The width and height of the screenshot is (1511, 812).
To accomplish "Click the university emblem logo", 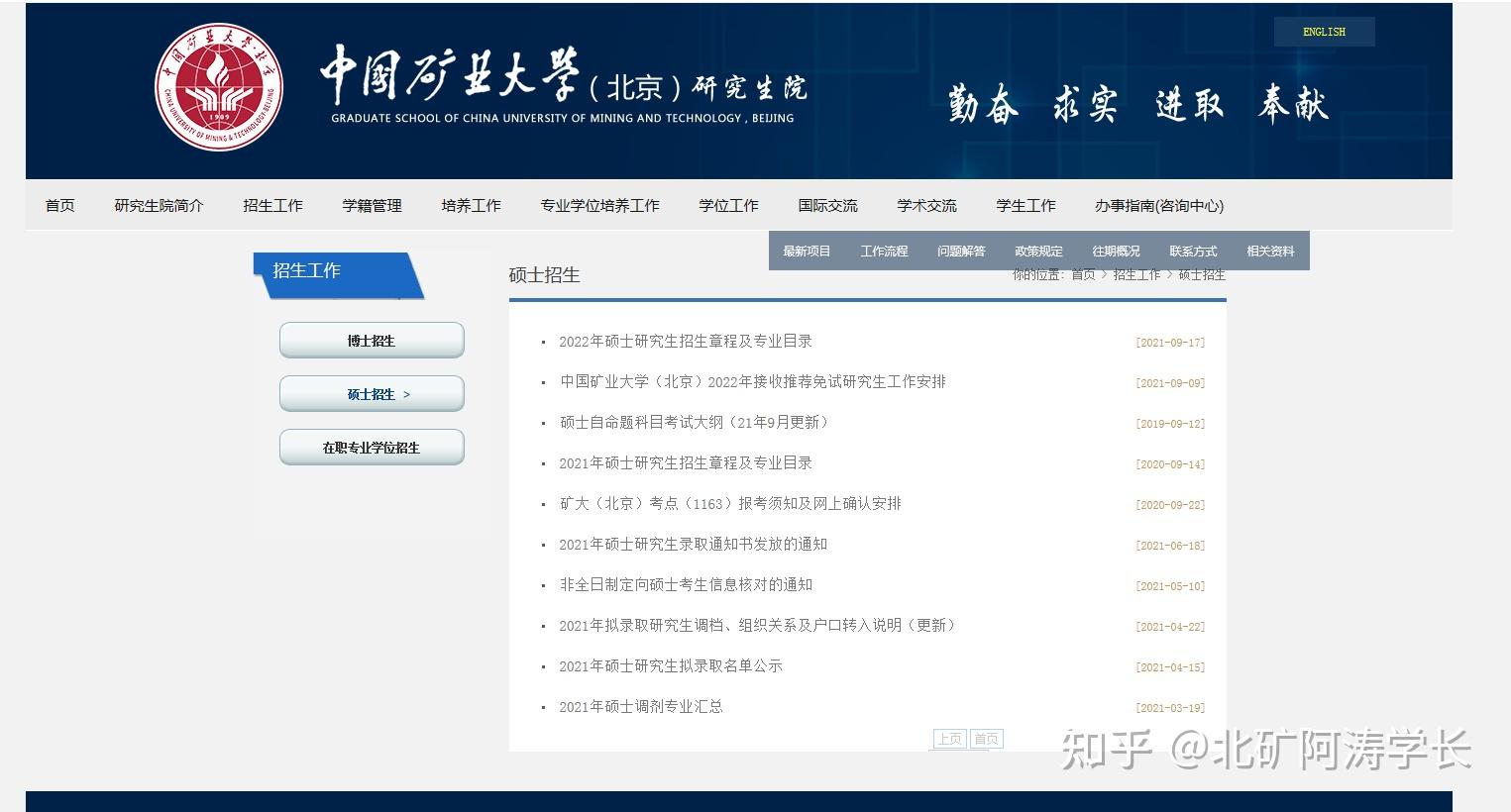I will 219,87.
